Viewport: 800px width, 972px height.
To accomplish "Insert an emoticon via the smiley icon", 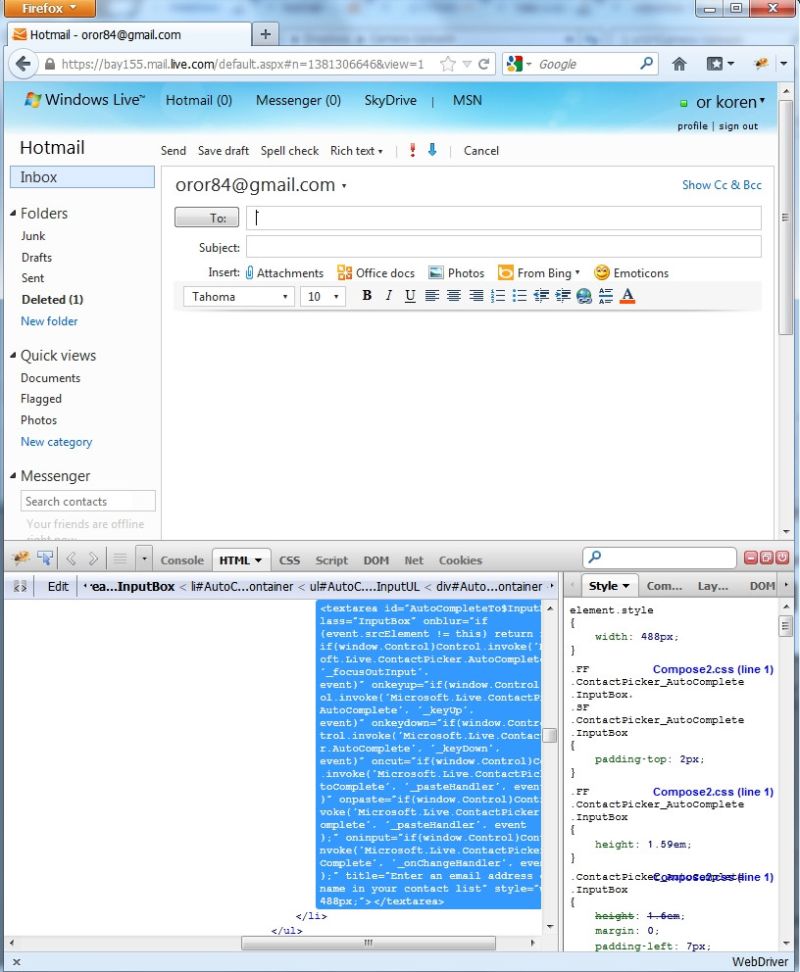I will 601,272.
